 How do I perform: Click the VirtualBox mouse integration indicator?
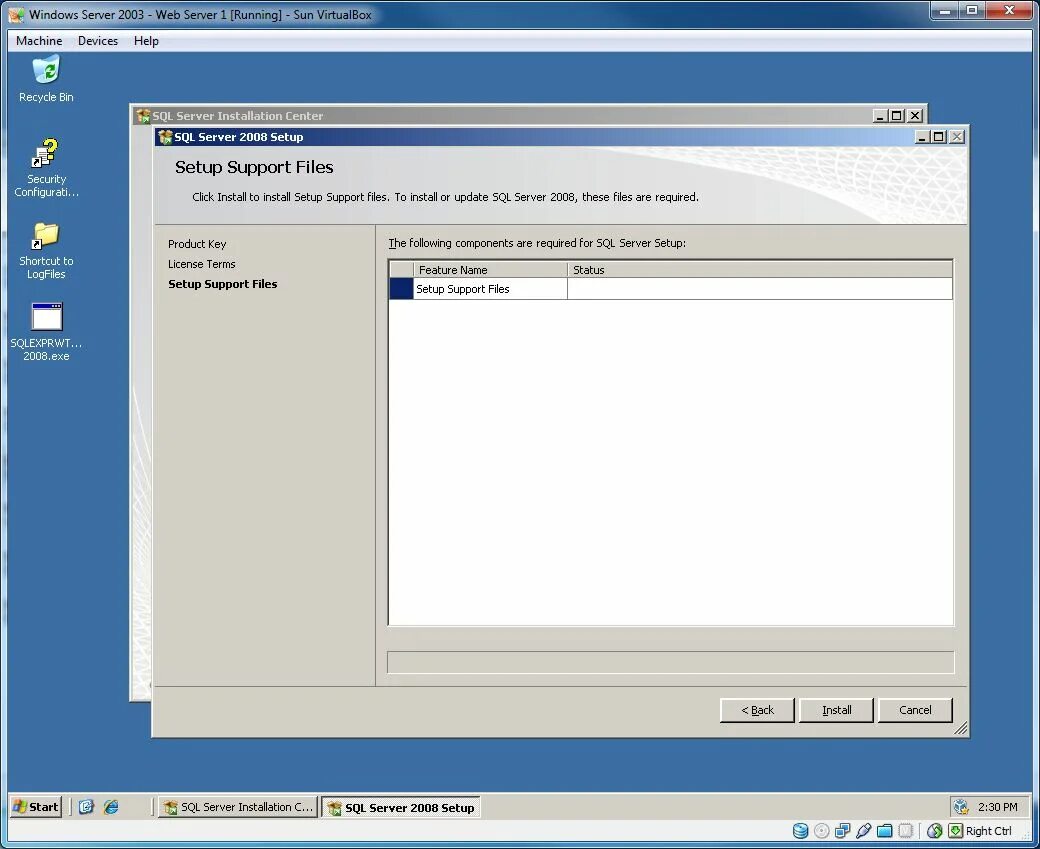pos(935,830)
